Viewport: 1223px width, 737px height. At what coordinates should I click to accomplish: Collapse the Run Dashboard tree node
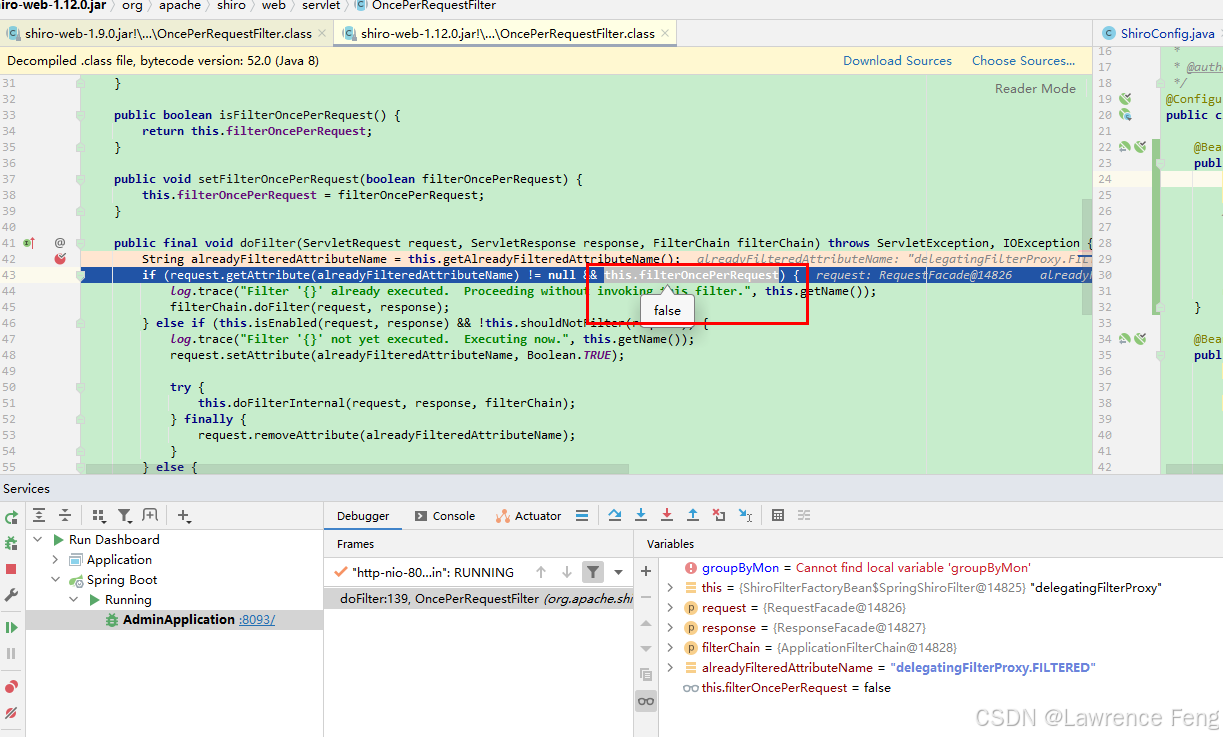click(38, 539)
